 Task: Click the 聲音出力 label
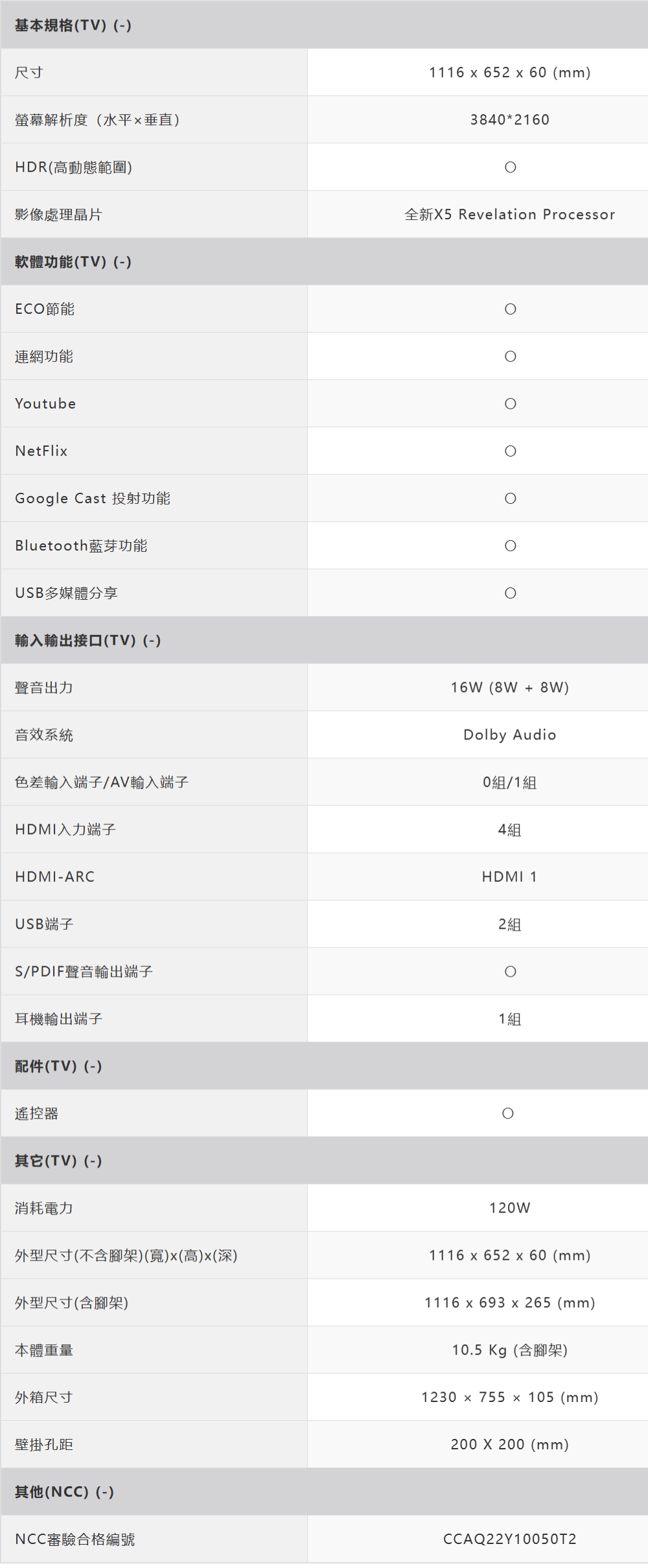point(44,688)
